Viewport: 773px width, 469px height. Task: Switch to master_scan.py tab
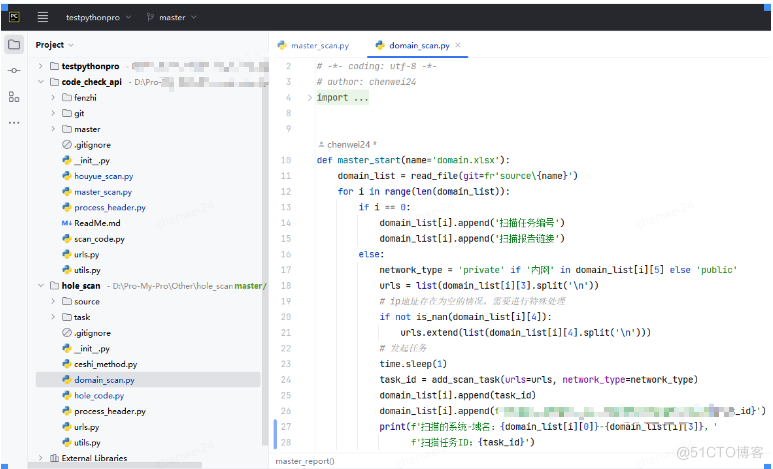318,45
